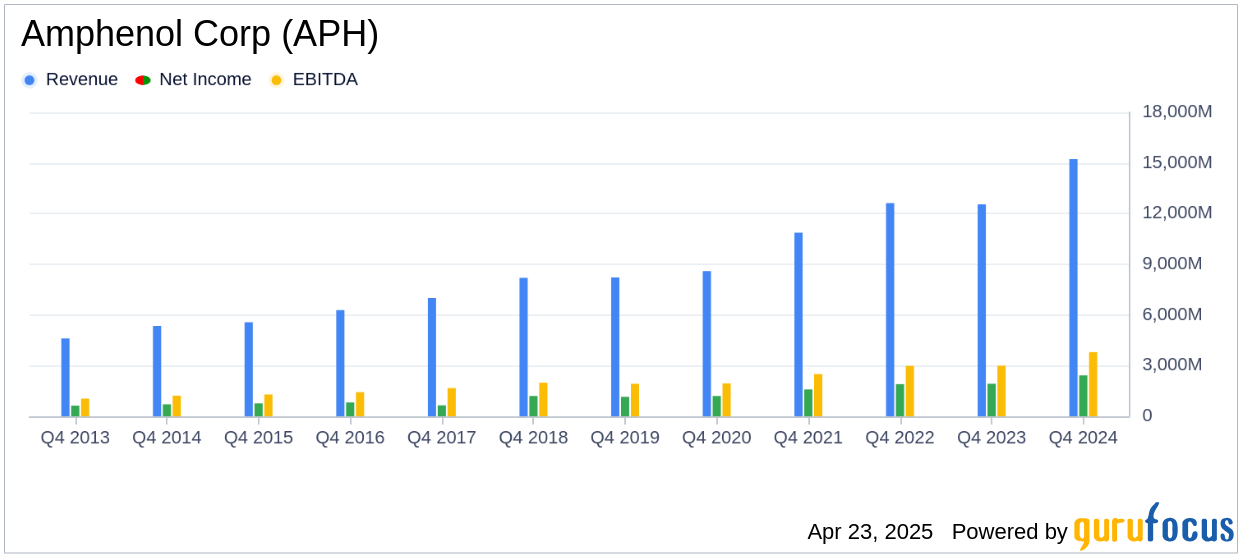The width and height of the screenshot is (1242, 557).
Task: Click the Q4 2020 x-axis label
Action: click(x=716, y=438)
